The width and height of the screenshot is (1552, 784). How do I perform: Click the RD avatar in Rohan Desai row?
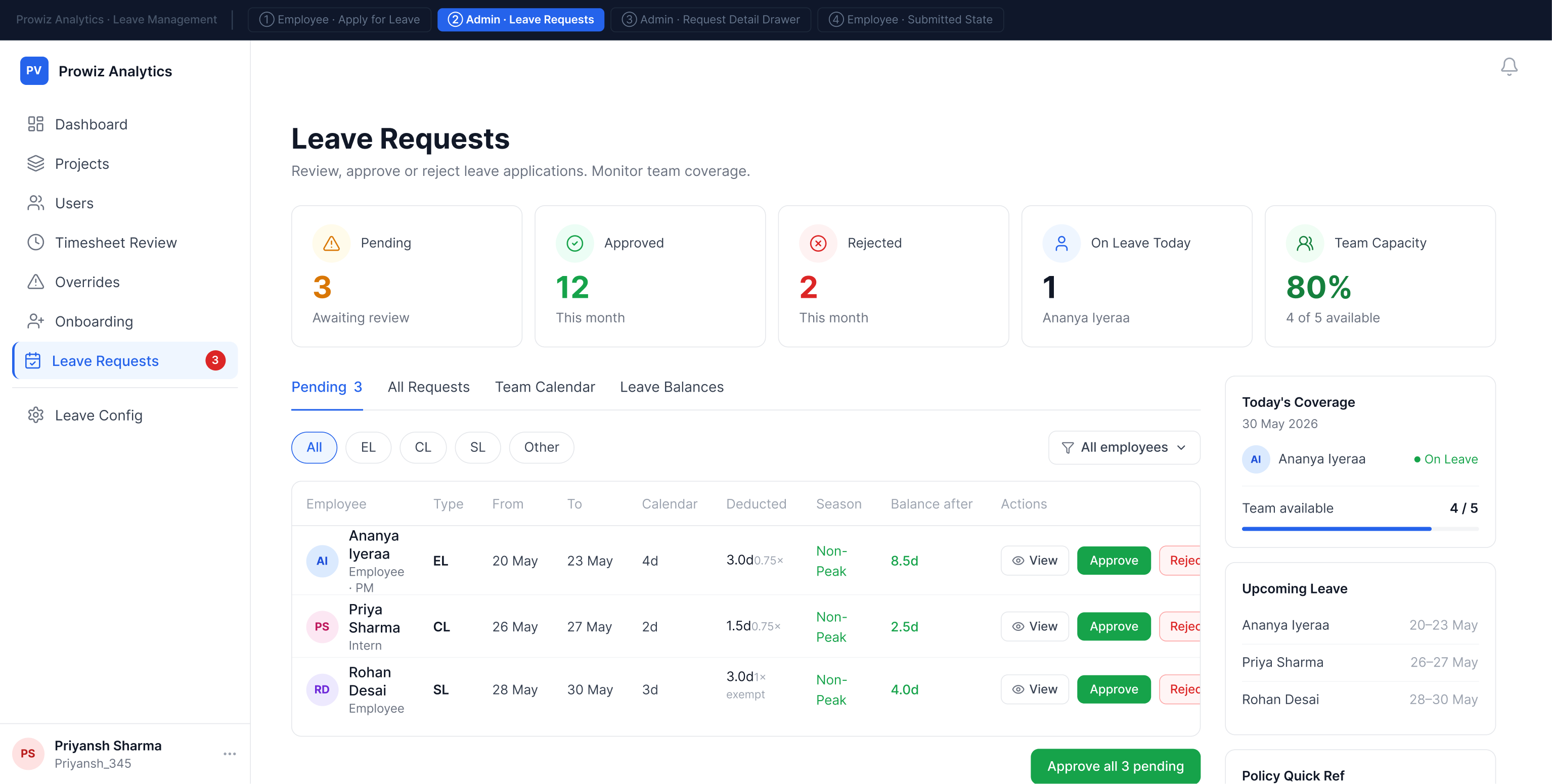(x=322, y=690)
